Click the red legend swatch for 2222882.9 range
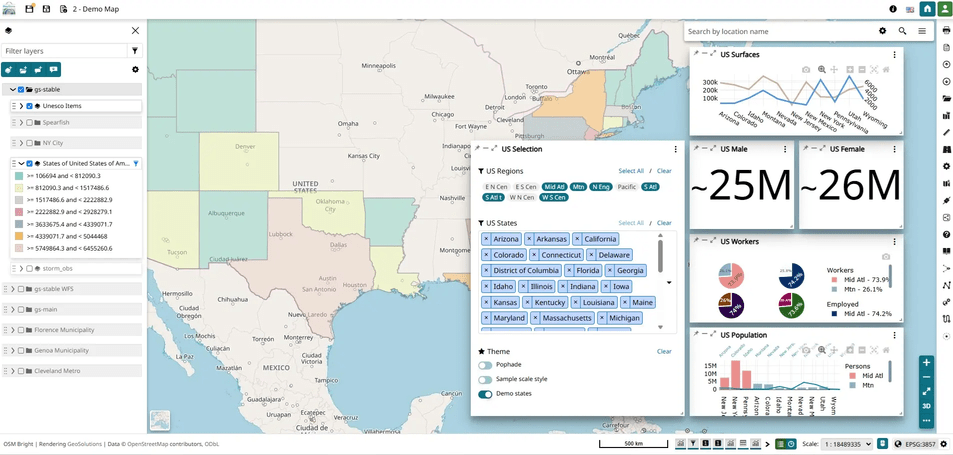This screenshot has height=455, width=953. click(19, 212)
